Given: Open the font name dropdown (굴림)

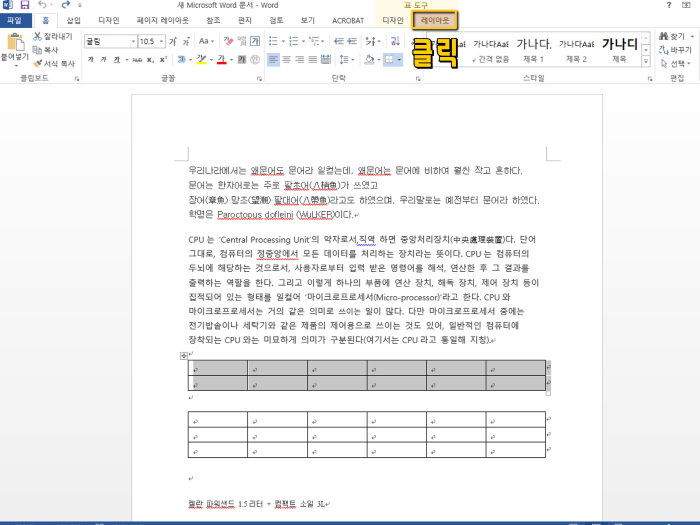Looking at the screenshot, I should (133, 42).
